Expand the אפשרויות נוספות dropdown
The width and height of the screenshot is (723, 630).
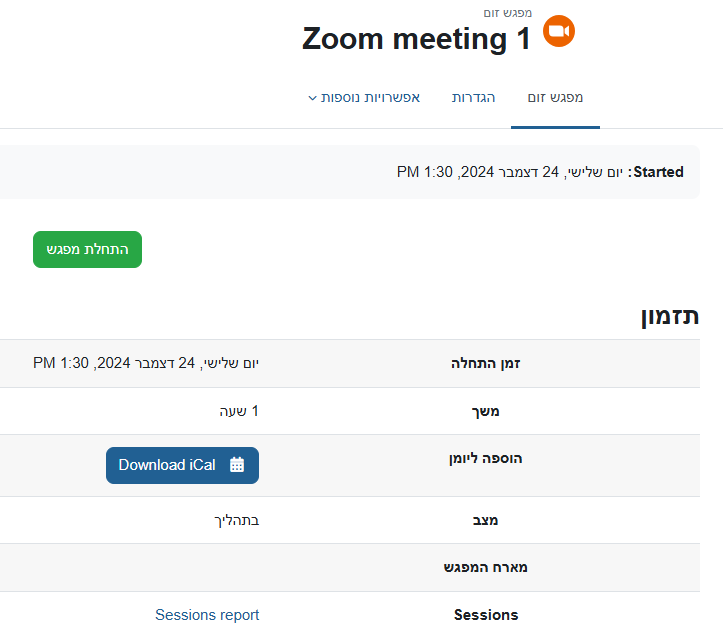click(x=364, y=97)
